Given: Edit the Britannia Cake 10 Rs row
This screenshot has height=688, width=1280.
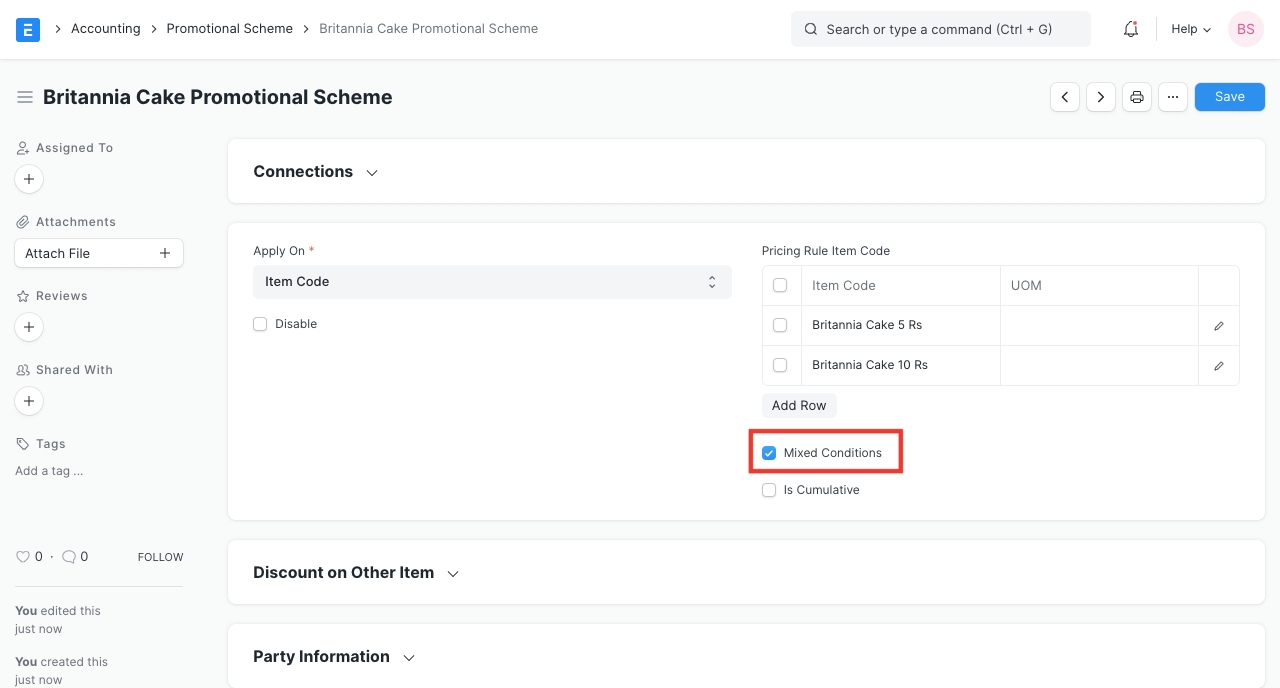Looking at the screenshot, I should tap(1219, 366).
